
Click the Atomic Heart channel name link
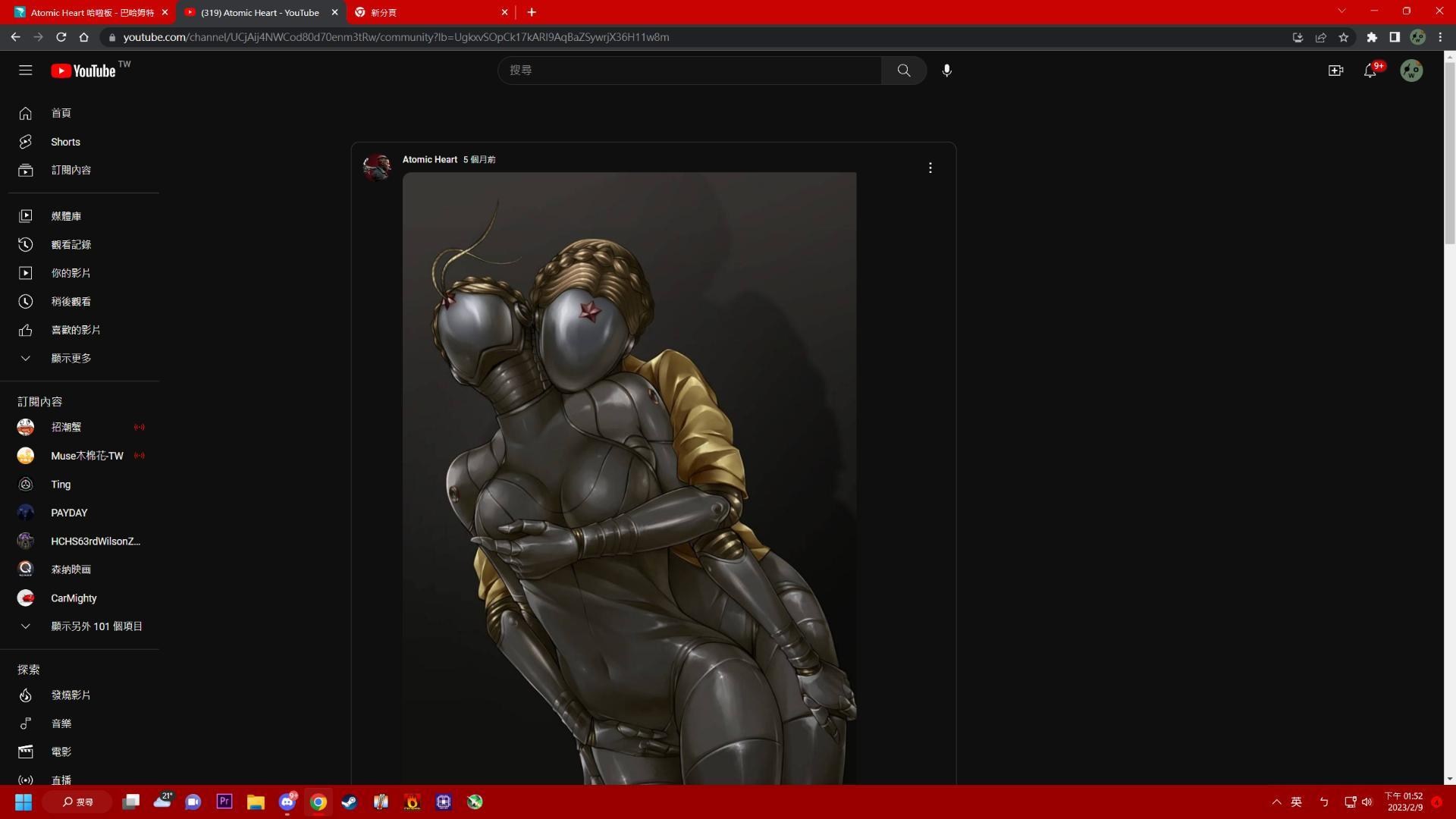(431, 159)
